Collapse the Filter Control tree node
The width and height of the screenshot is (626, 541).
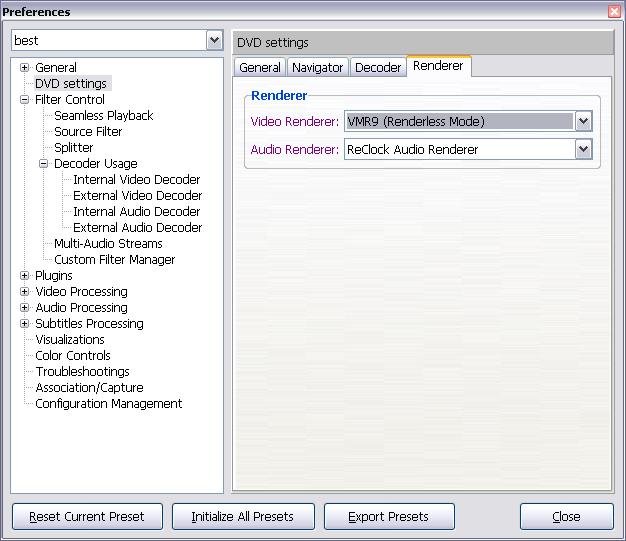click(25, 100)
